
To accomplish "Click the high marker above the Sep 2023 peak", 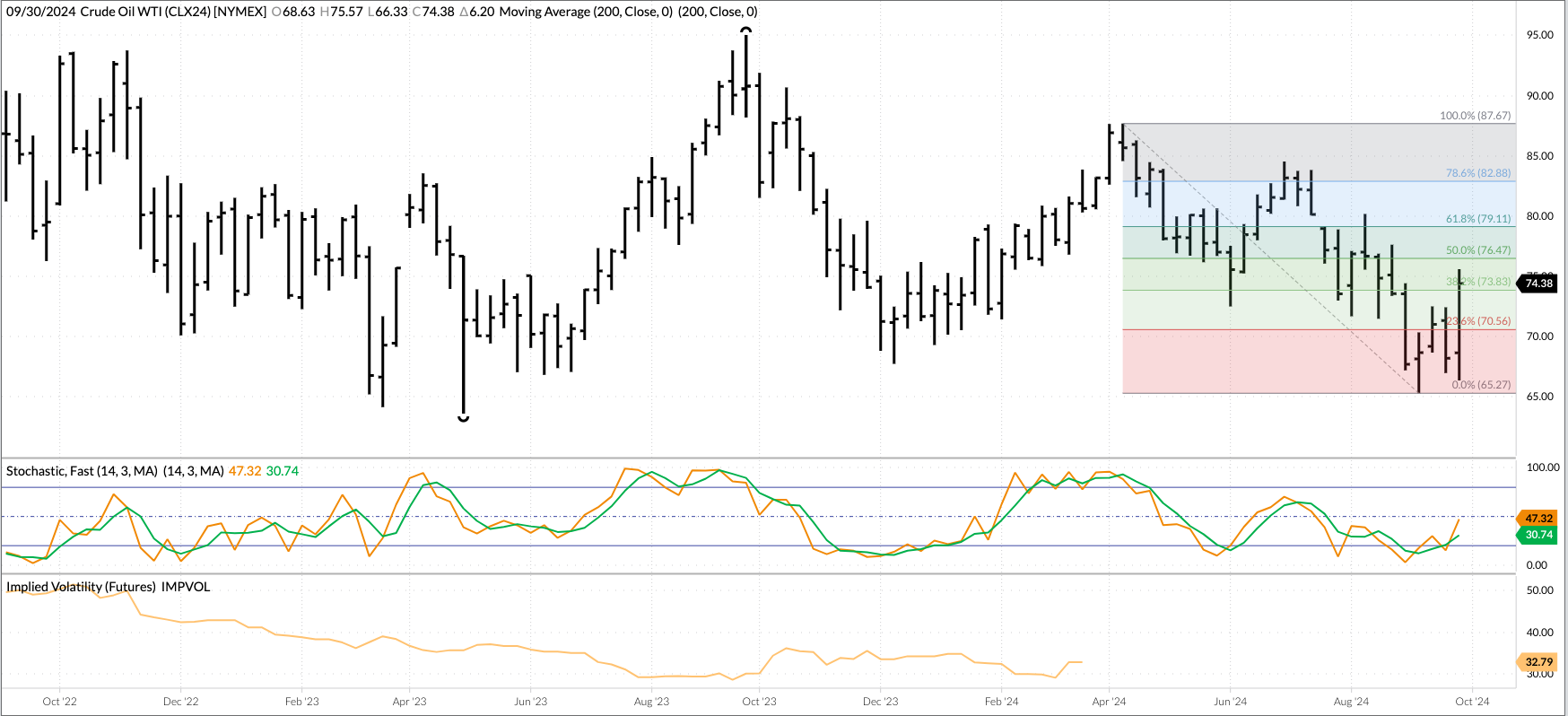I will coord(745,30).
